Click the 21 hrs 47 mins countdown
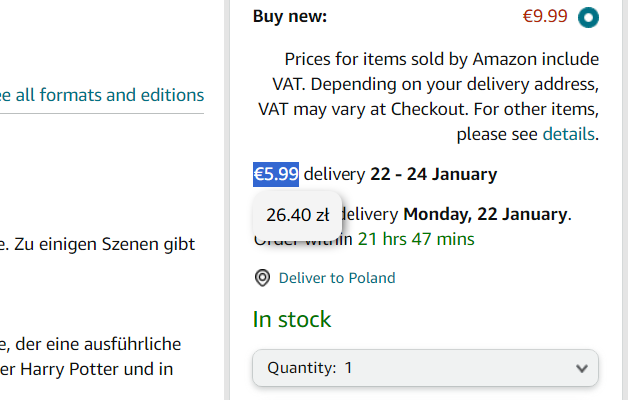 pos(416,239)
